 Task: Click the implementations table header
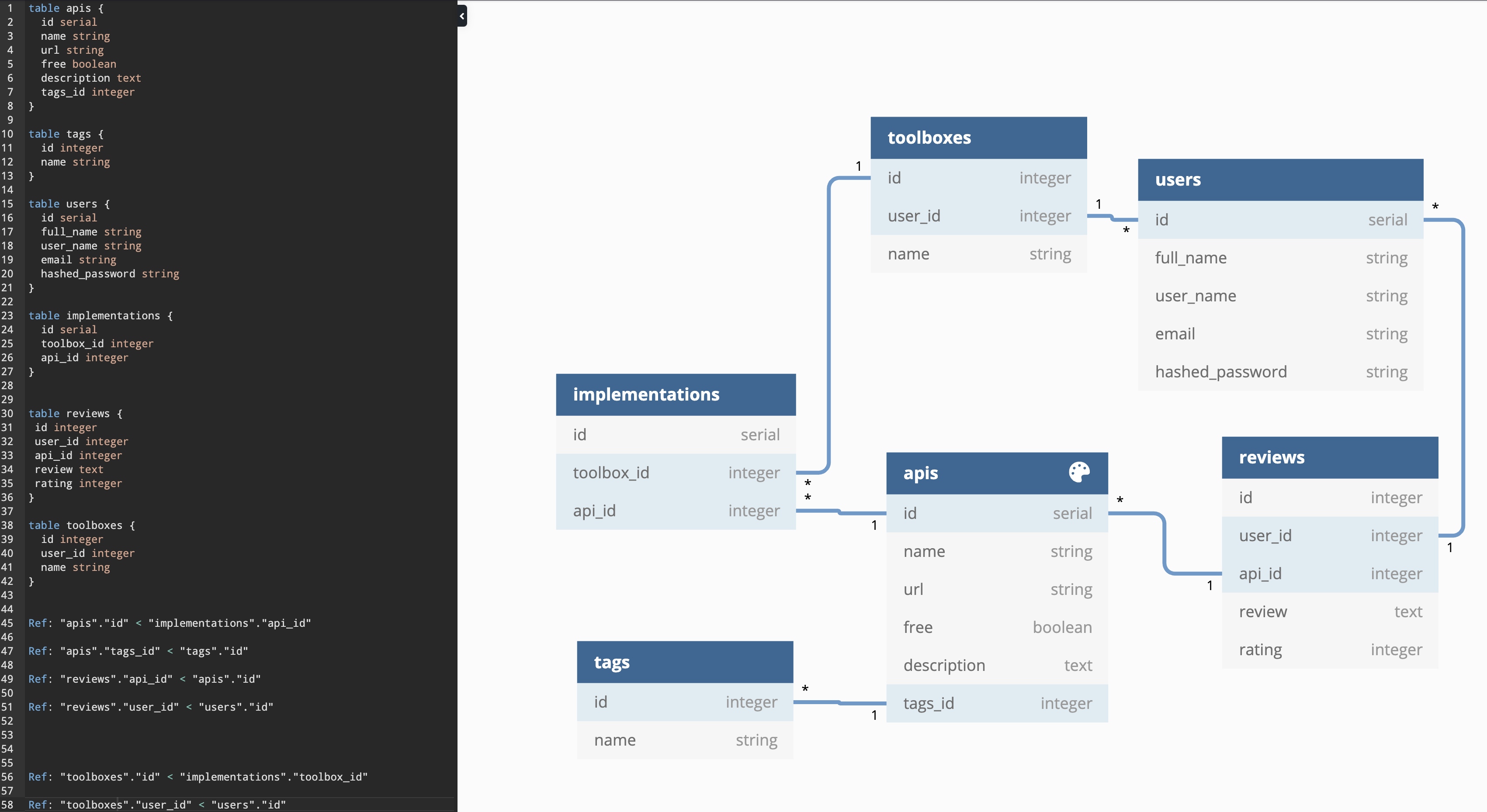pos(675,395)
